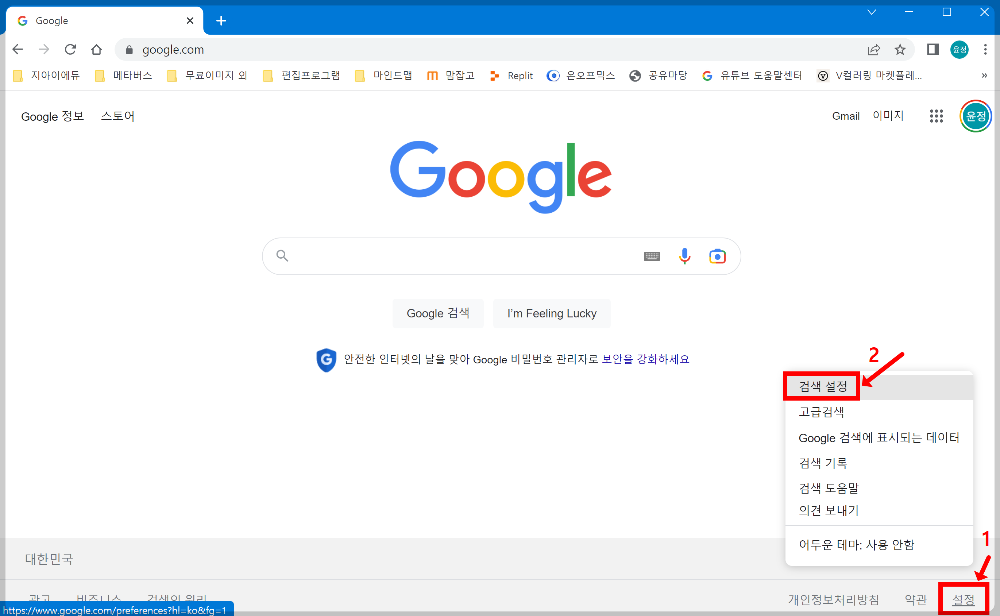Choose Google 검색에 표시되는 데이터 menu item
This screenshot has width=1000, height=616.
(879, 438)
